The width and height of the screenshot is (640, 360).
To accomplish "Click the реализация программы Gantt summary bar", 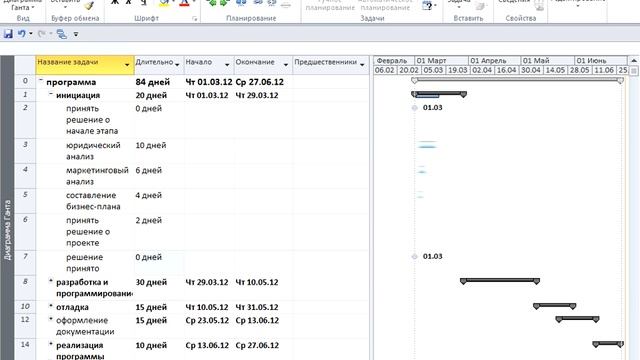I will 608,344.
